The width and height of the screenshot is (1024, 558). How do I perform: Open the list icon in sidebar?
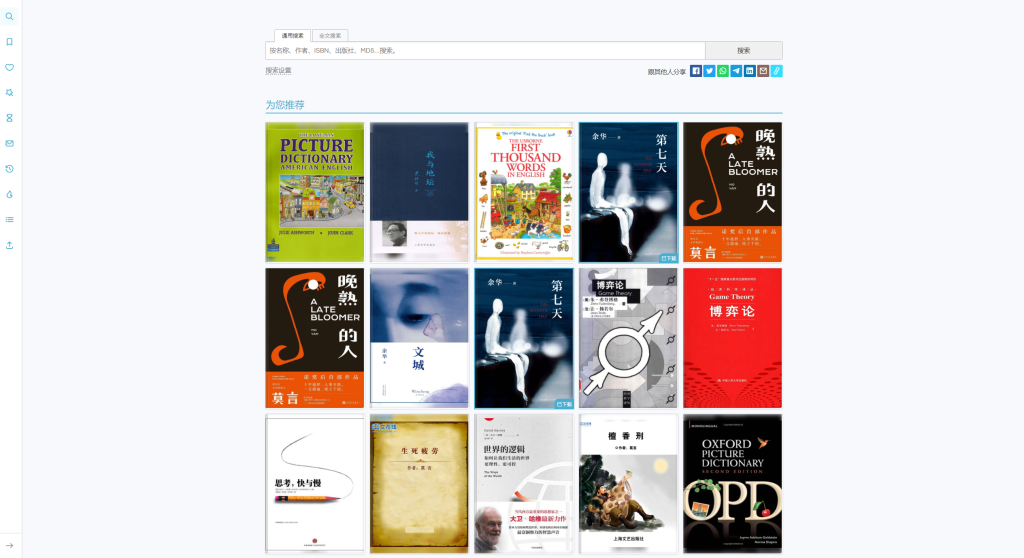(x=9, y=220)
